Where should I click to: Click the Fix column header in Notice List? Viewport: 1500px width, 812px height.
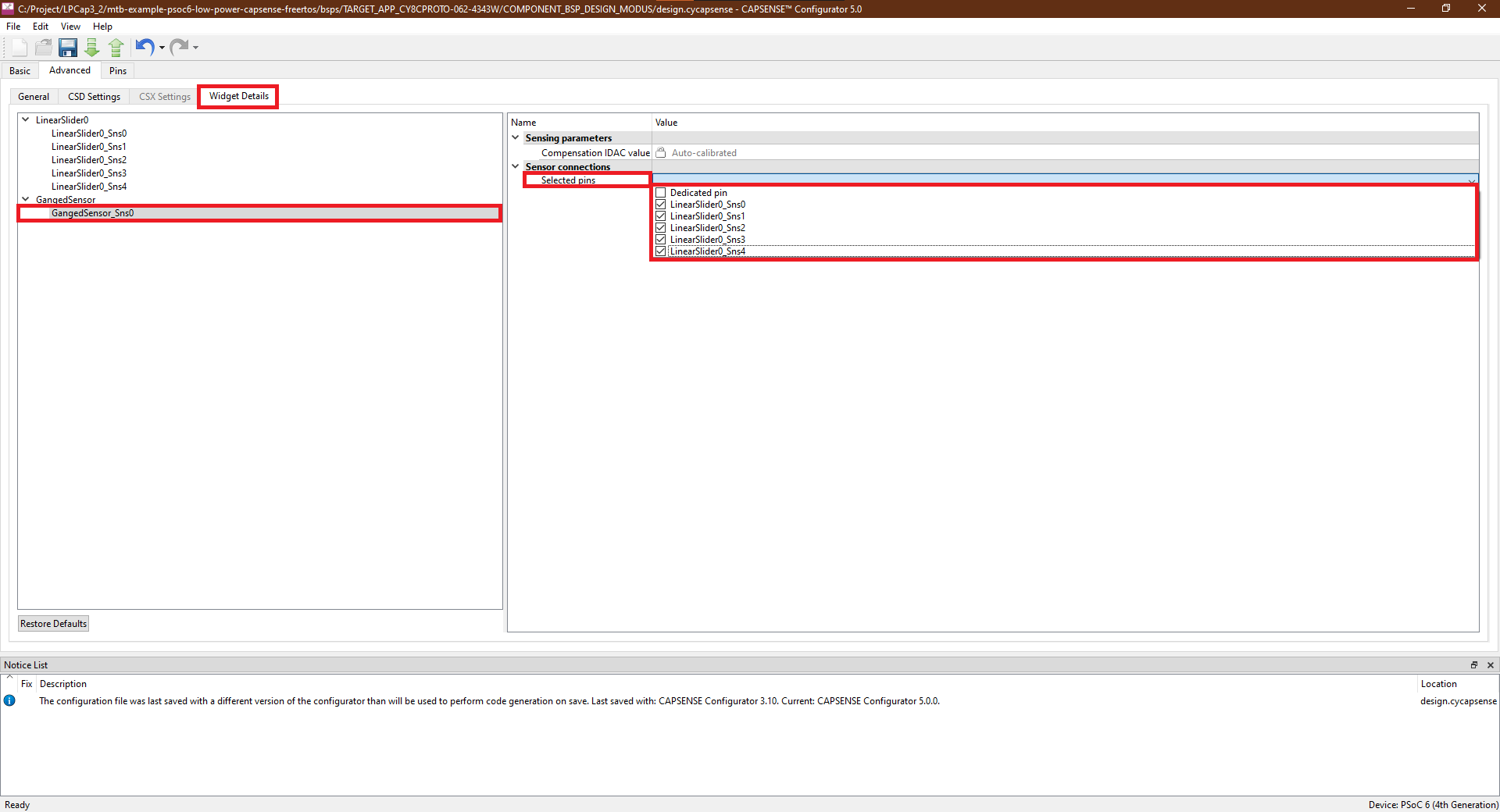tap(27, 684)
